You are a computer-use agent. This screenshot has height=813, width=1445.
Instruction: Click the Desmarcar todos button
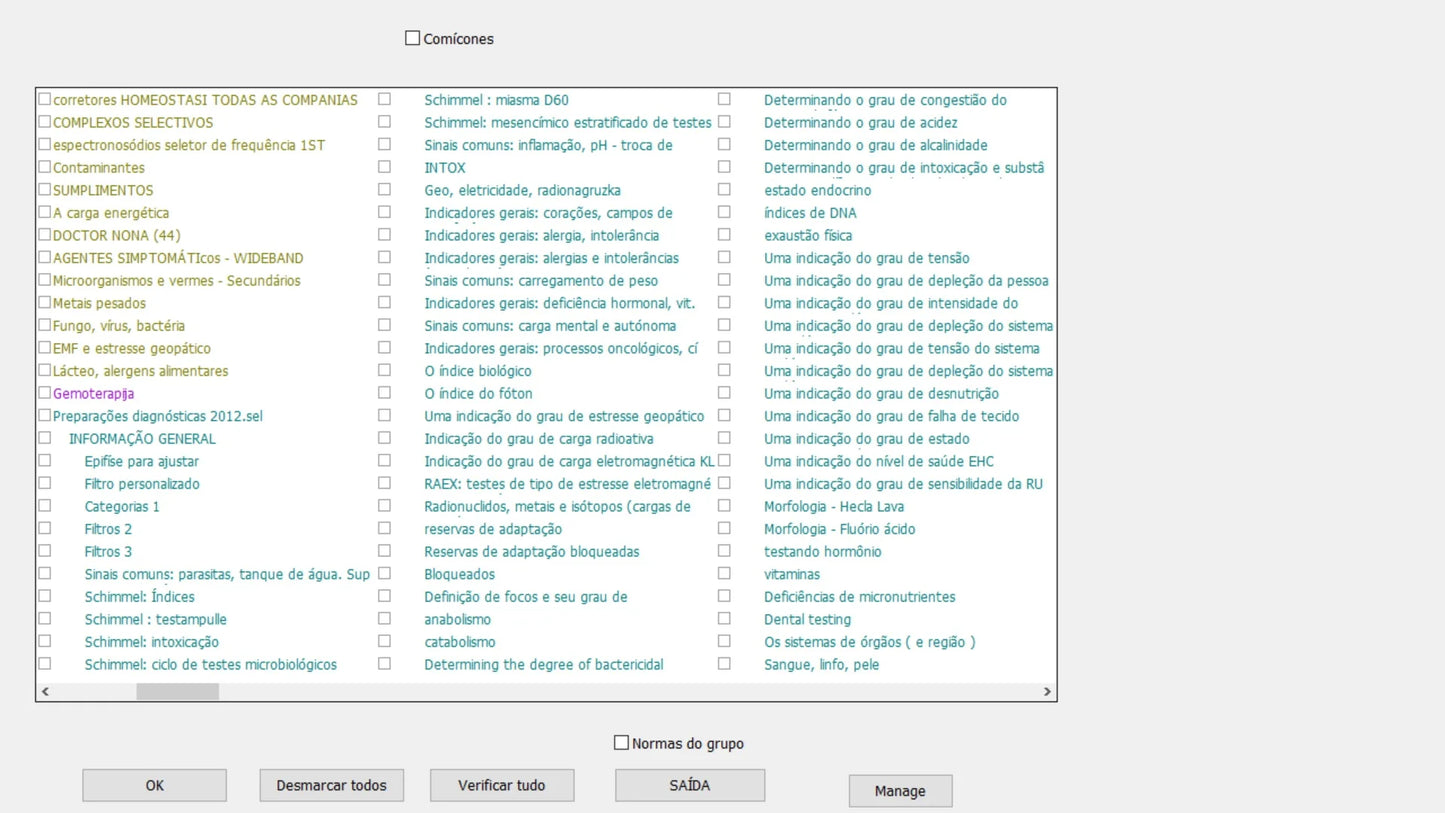(331, 785)
